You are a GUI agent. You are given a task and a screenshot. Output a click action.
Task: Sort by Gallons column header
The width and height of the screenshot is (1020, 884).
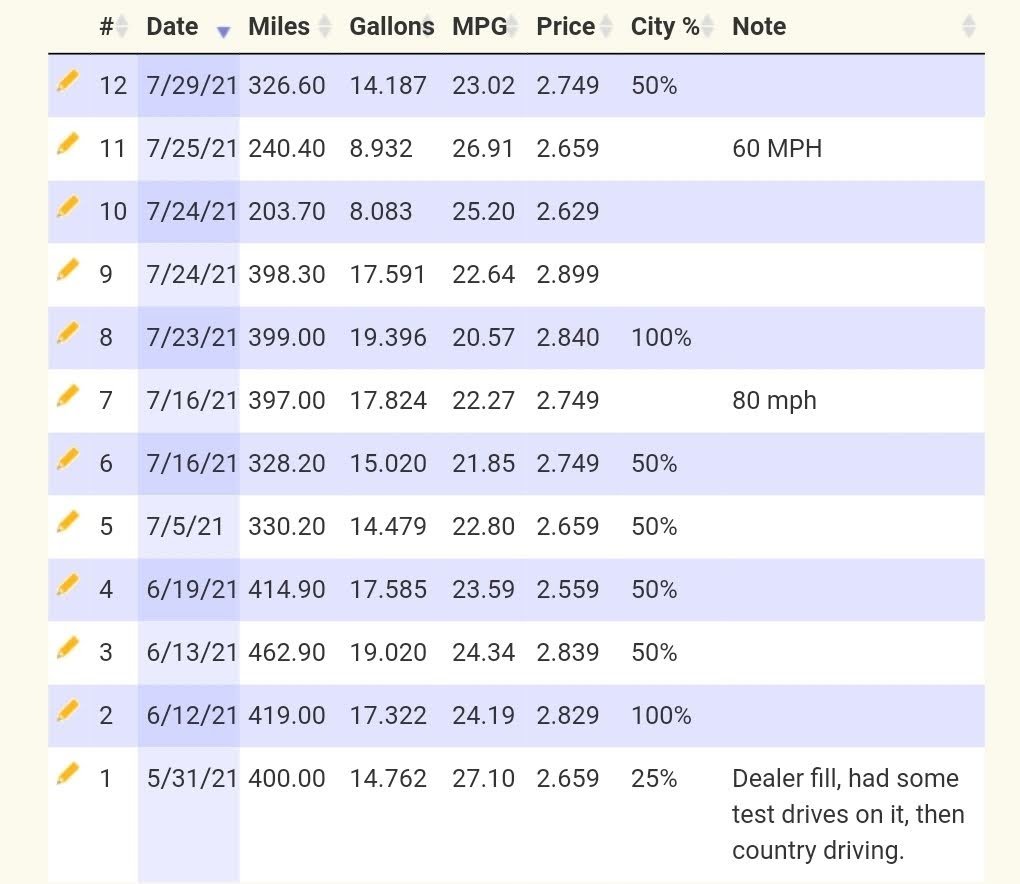(x=392, y=27)
